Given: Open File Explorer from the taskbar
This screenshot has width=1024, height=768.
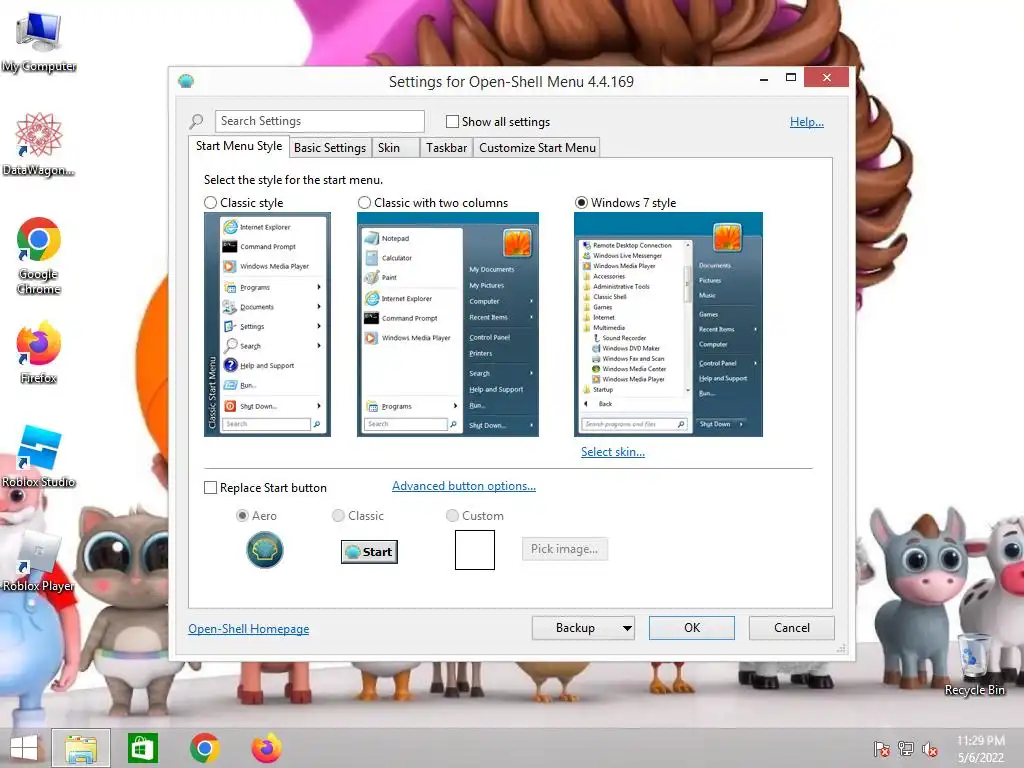Looking at the screenshot, I should (81, 748).
